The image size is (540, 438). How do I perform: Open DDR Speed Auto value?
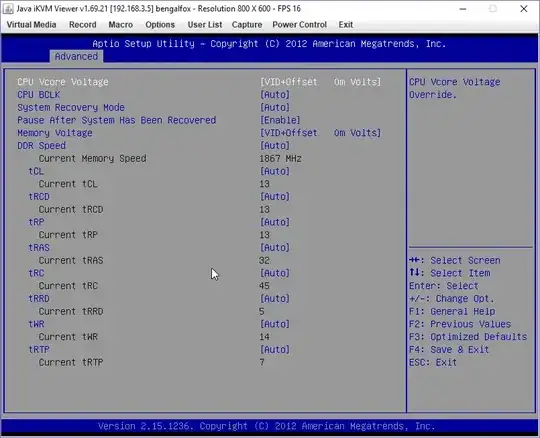[x=275, y=146]
